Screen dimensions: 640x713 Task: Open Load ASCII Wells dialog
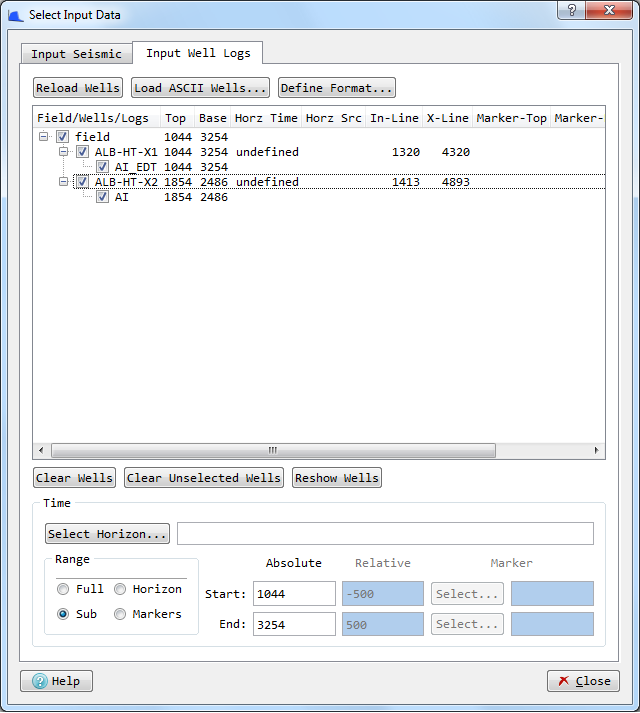point(200,88)
